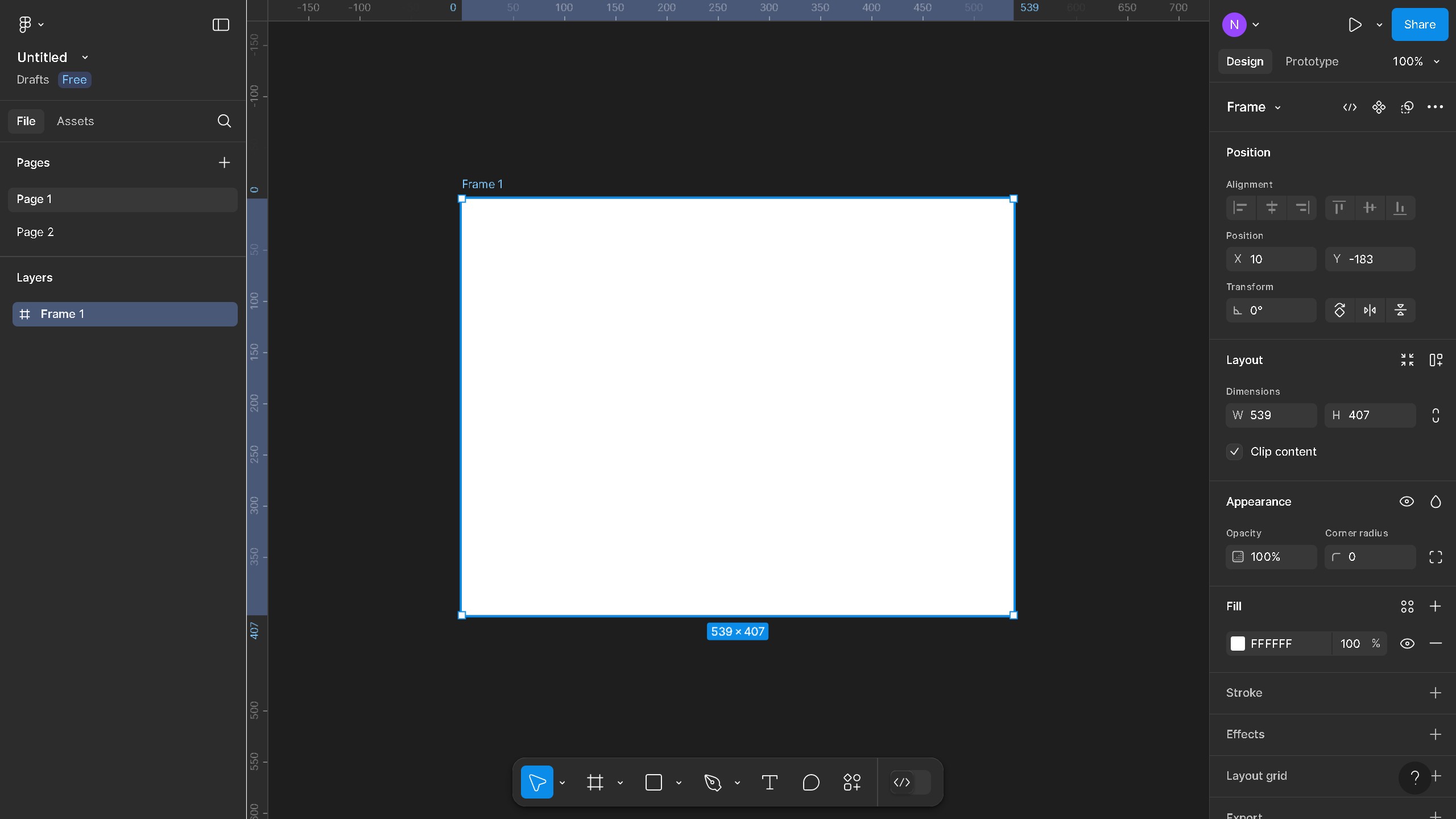The height and width of the screenshot is (819, 1456).
Task: Hide the FFFFFF fill with the eye toggle
Action: coord(1408,643)
